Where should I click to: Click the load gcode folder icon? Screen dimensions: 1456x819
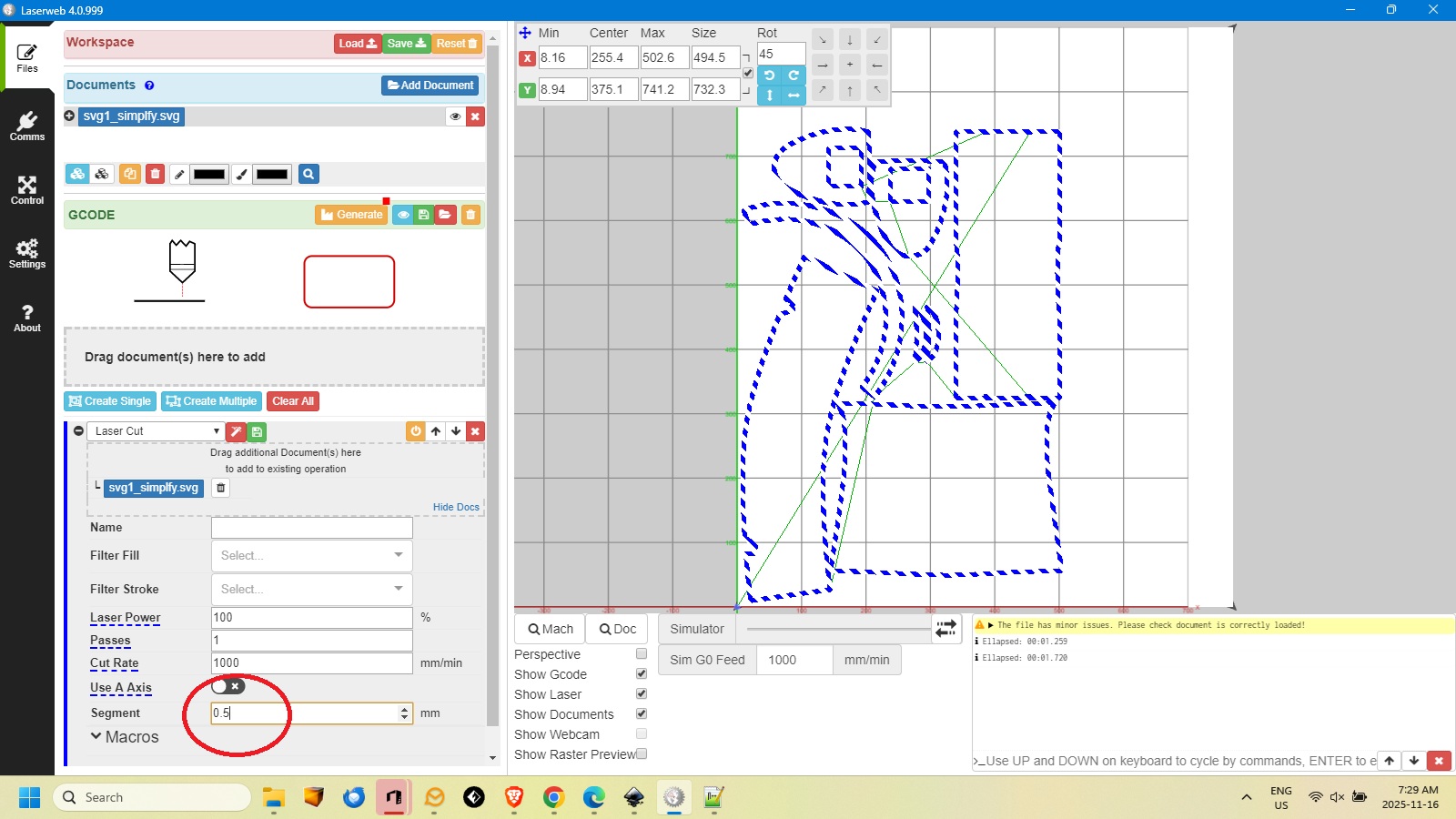(x=445, y=215)
